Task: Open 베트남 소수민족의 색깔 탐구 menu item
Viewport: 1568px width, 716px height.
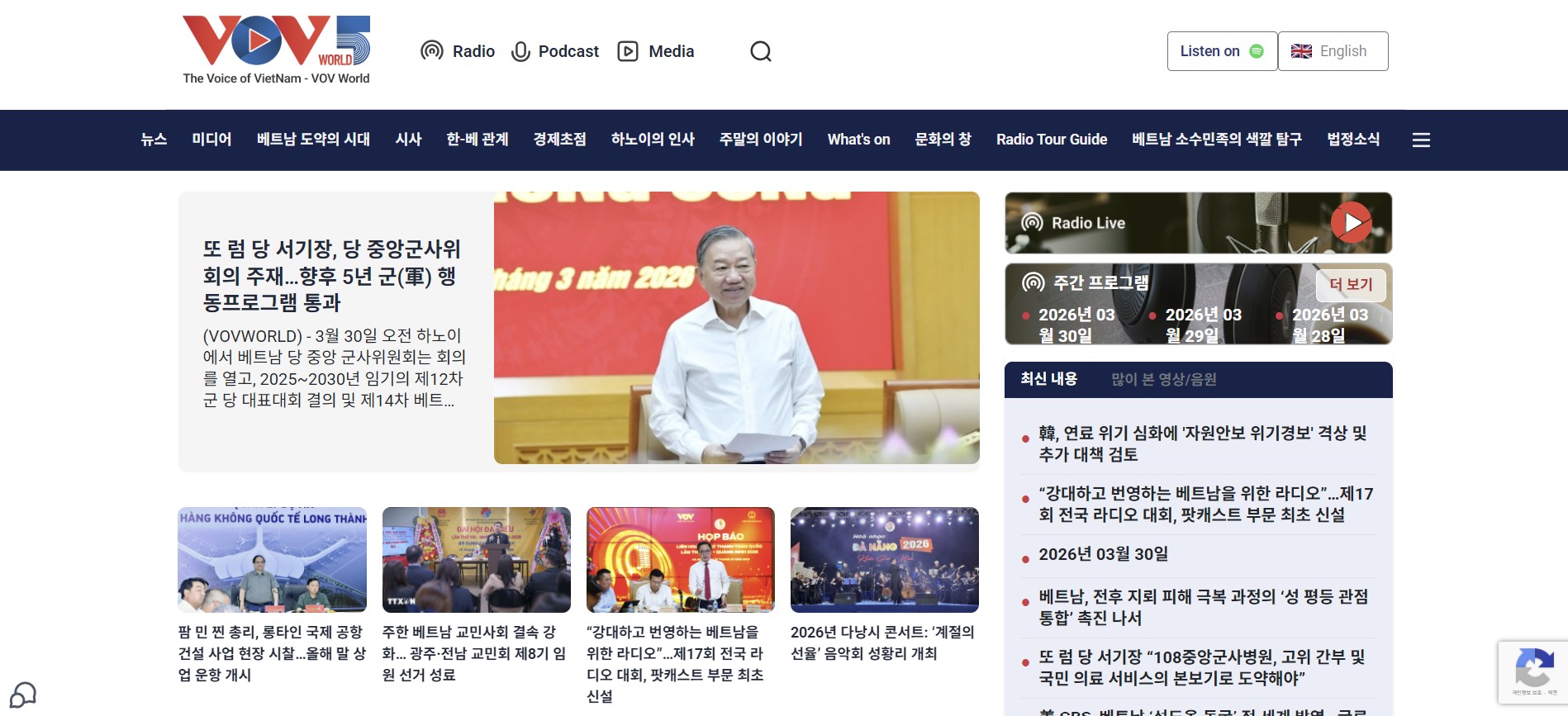Action: (1217, 140)
